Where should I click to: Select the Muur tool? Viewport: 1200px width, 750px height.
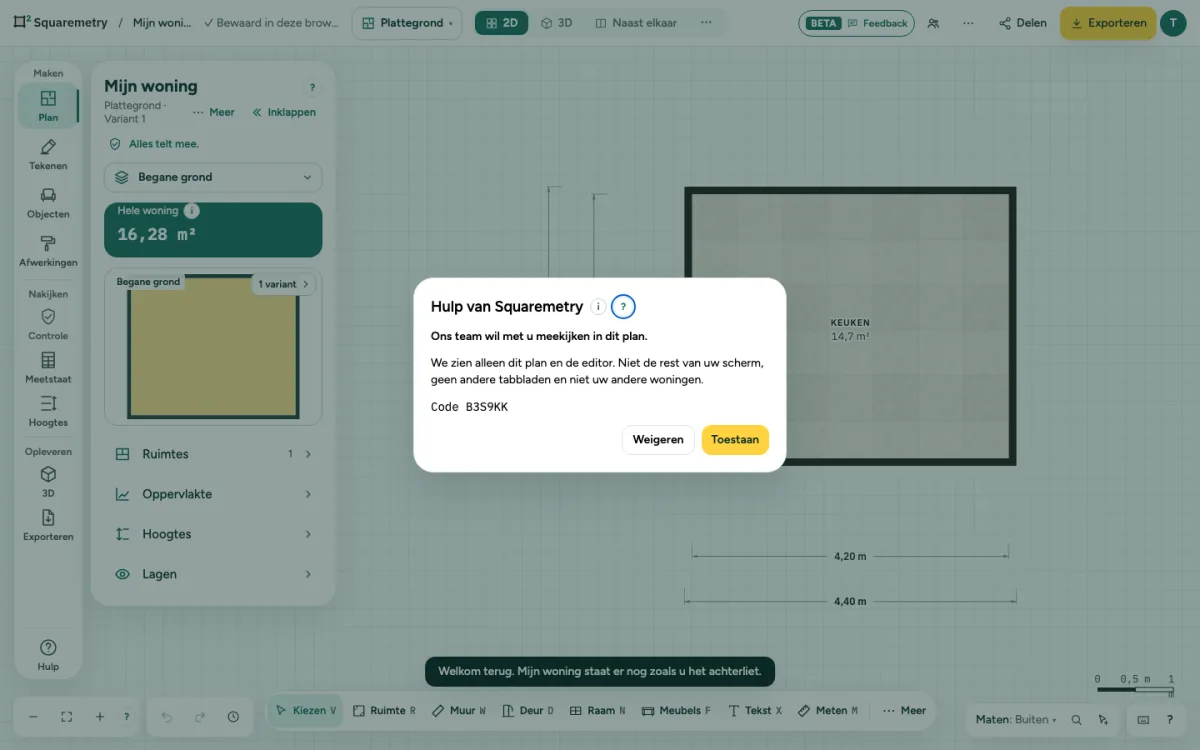pyautogui.click(x=459, y=711)
